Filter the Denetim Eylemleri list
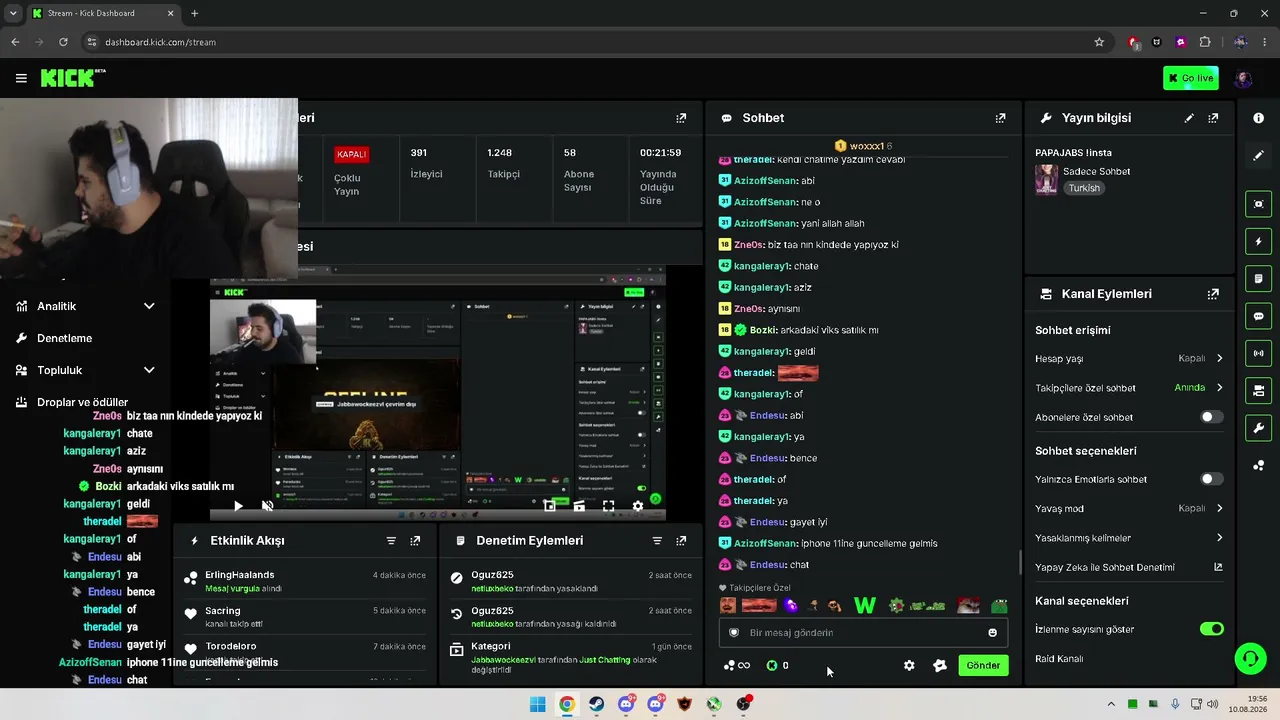 [657, 541]
